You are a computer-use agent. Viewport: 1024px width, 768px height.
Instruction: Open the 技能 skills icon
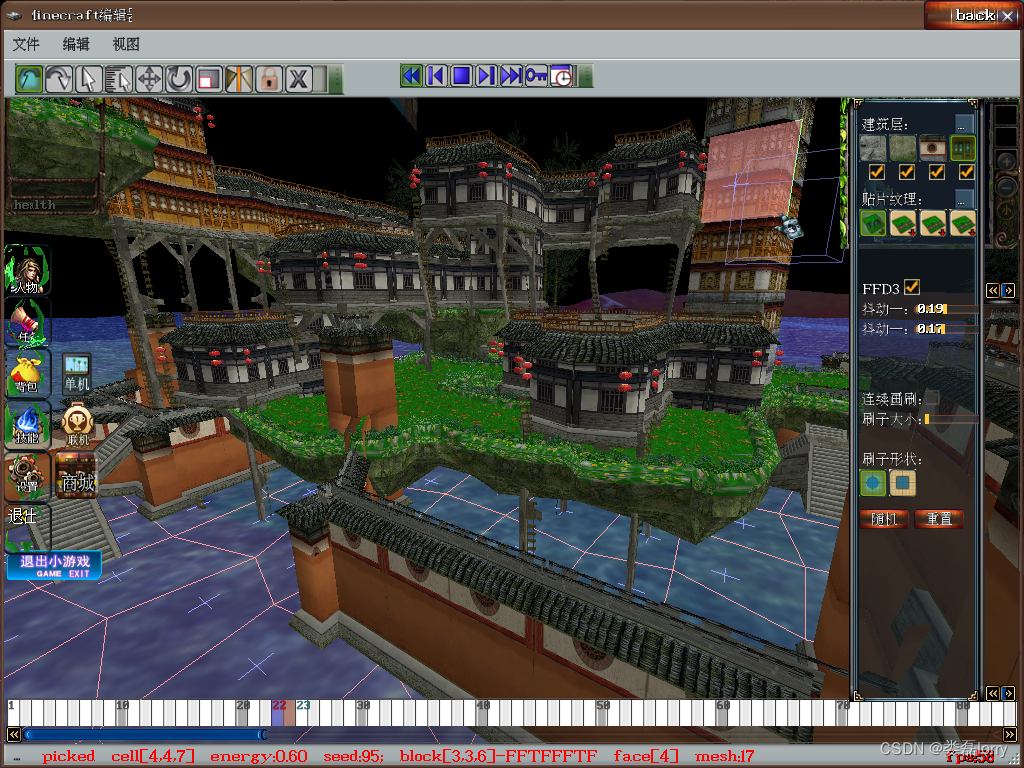27,424
